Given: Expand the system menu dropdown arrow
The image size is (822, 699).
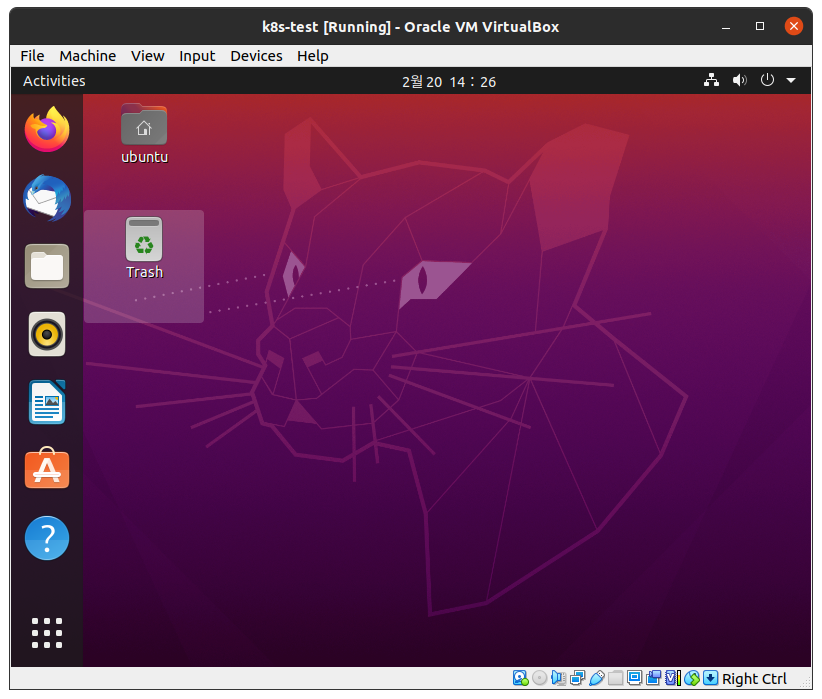Looking at the screenshot, I should (x=791, y=80).
